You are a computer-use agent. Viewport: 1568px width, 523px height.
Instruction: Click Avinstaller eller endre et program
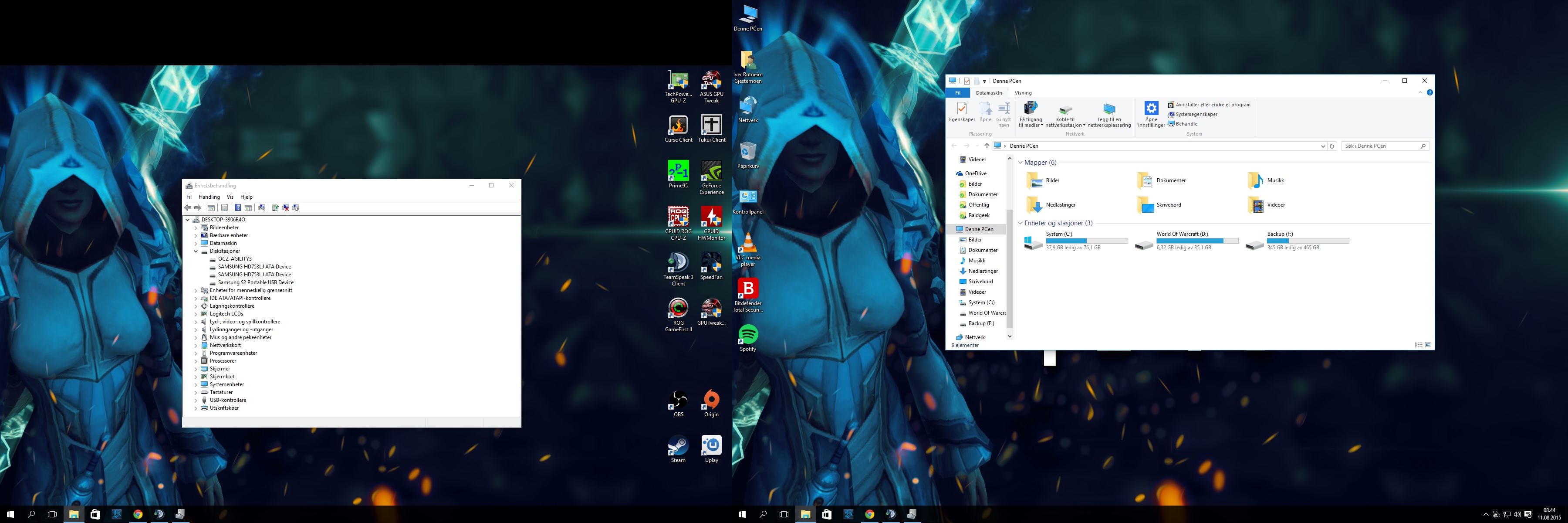[1209, 105]
